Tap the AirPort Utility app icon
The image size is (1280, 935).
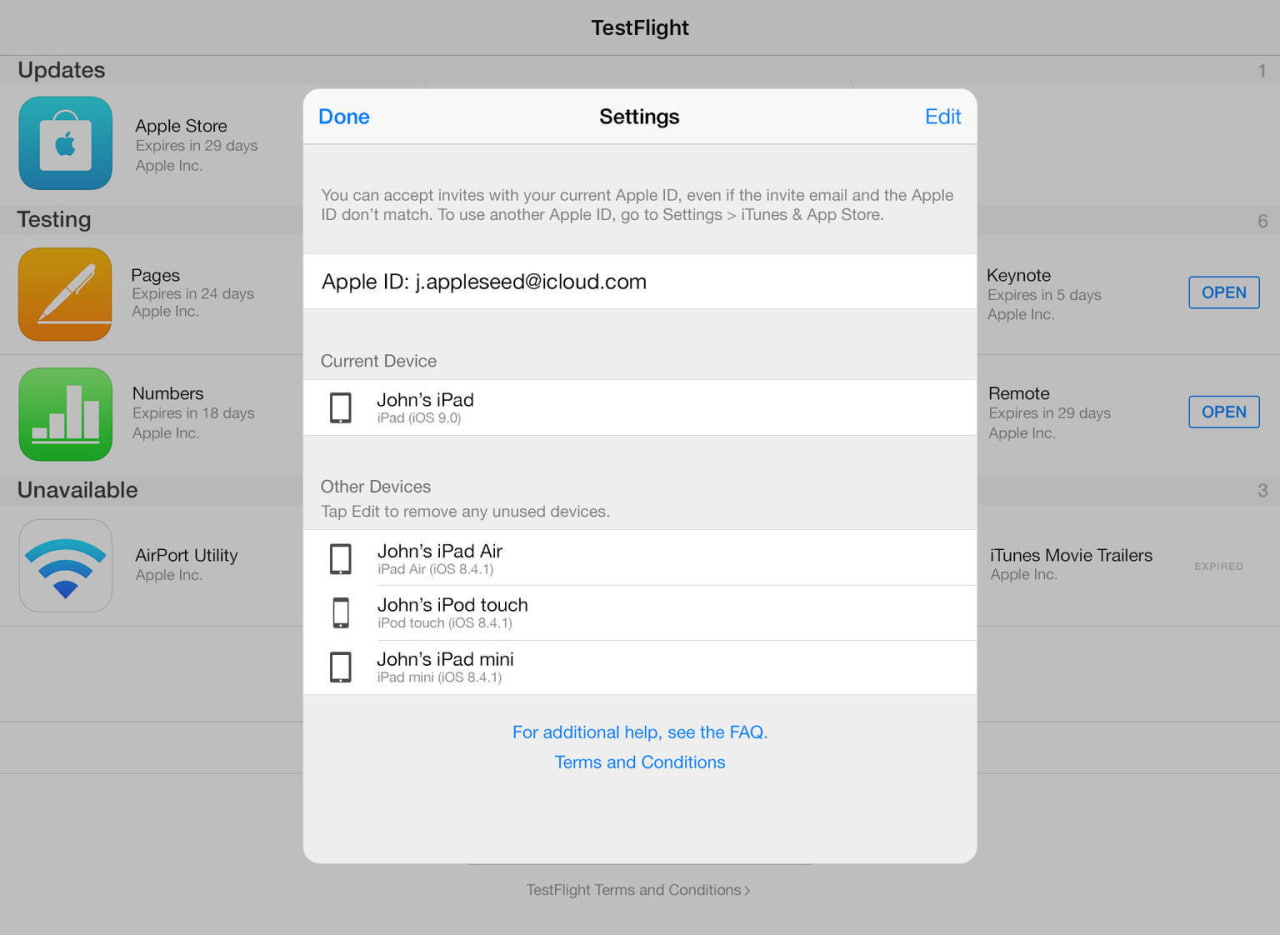point(65,565)
